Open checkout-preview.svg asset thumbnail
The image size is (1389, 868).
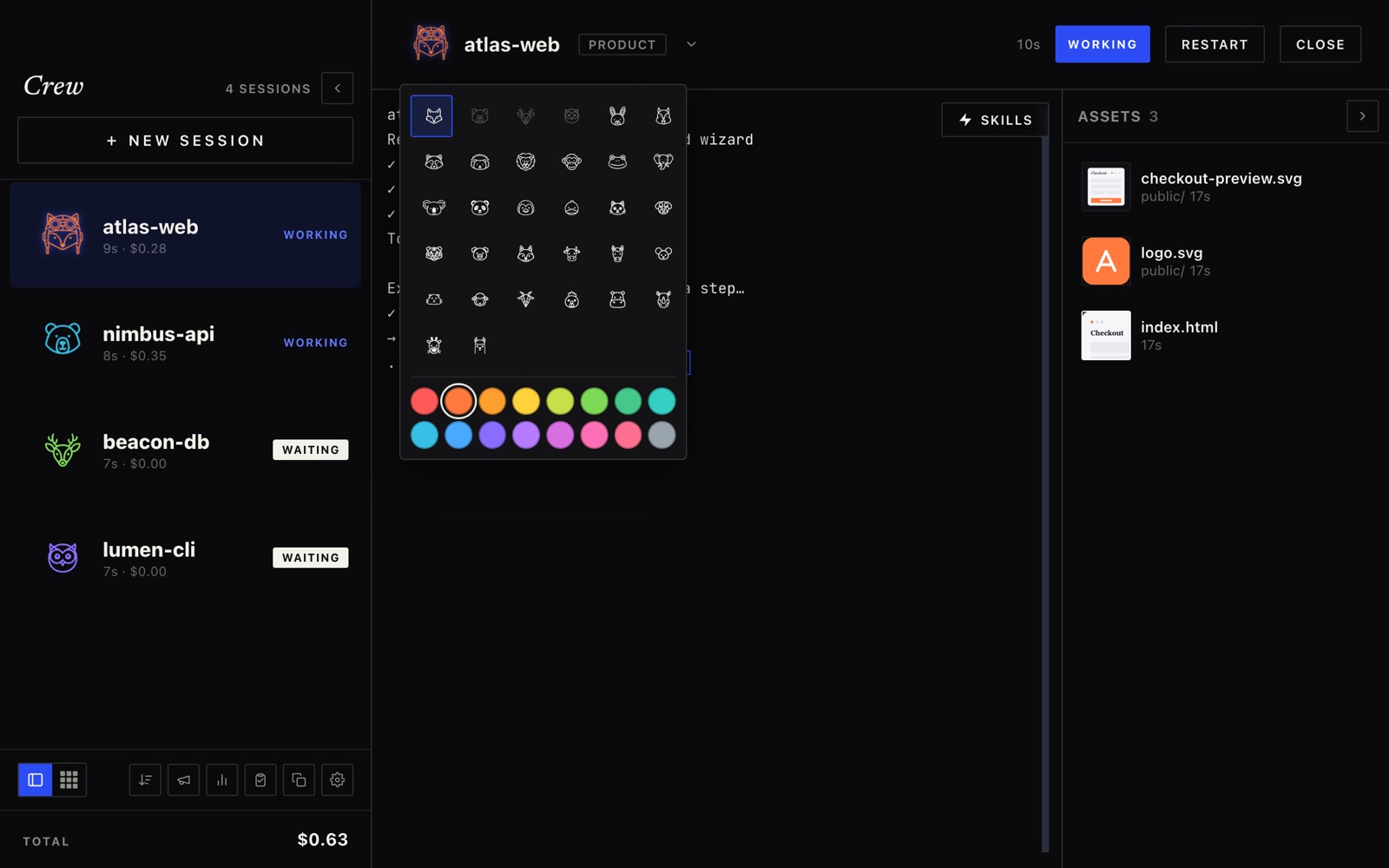[1106, 187]
